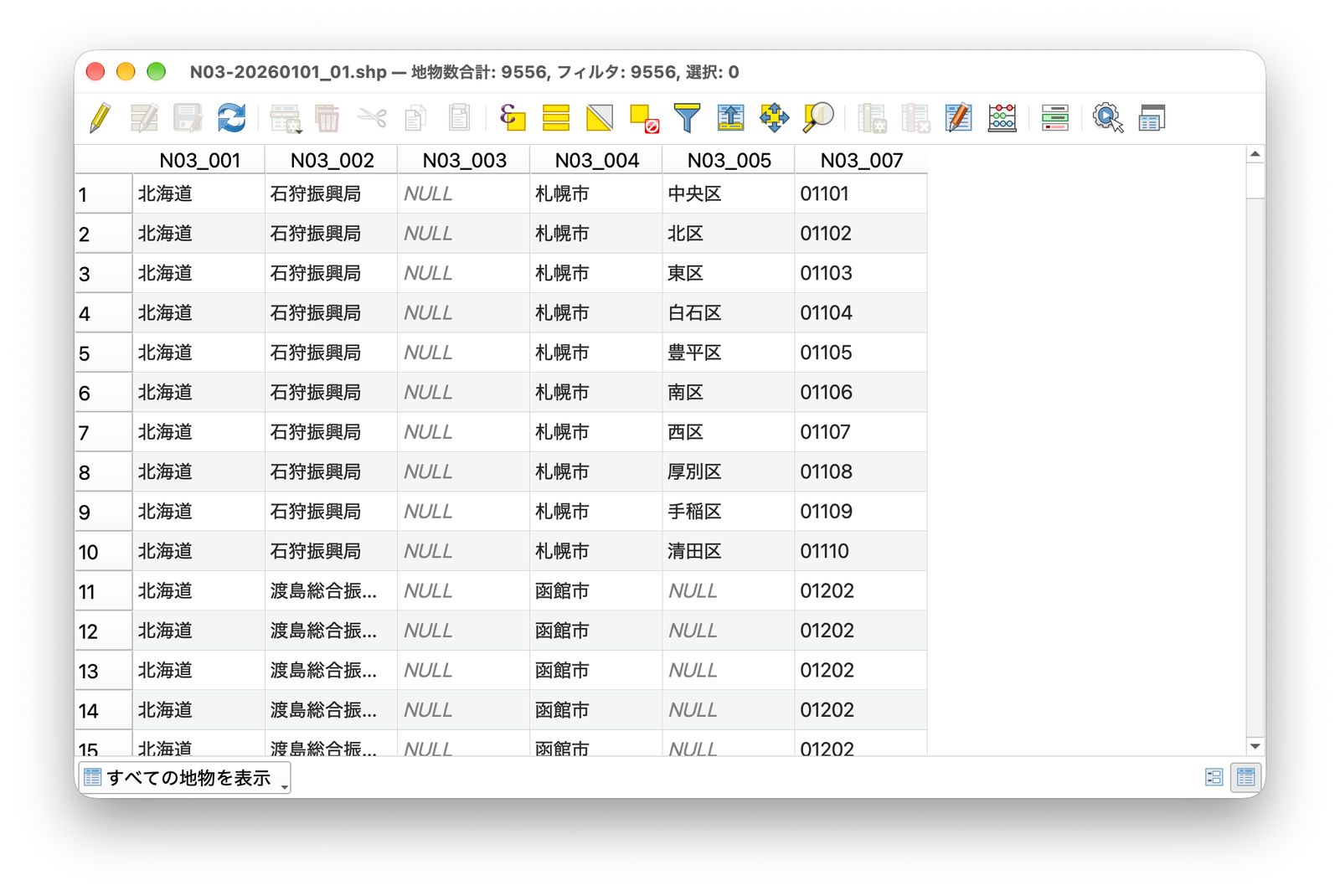Save edits with the floppy disk icon
This screenshot has width=1340, height=896.
tap(188, 118)
